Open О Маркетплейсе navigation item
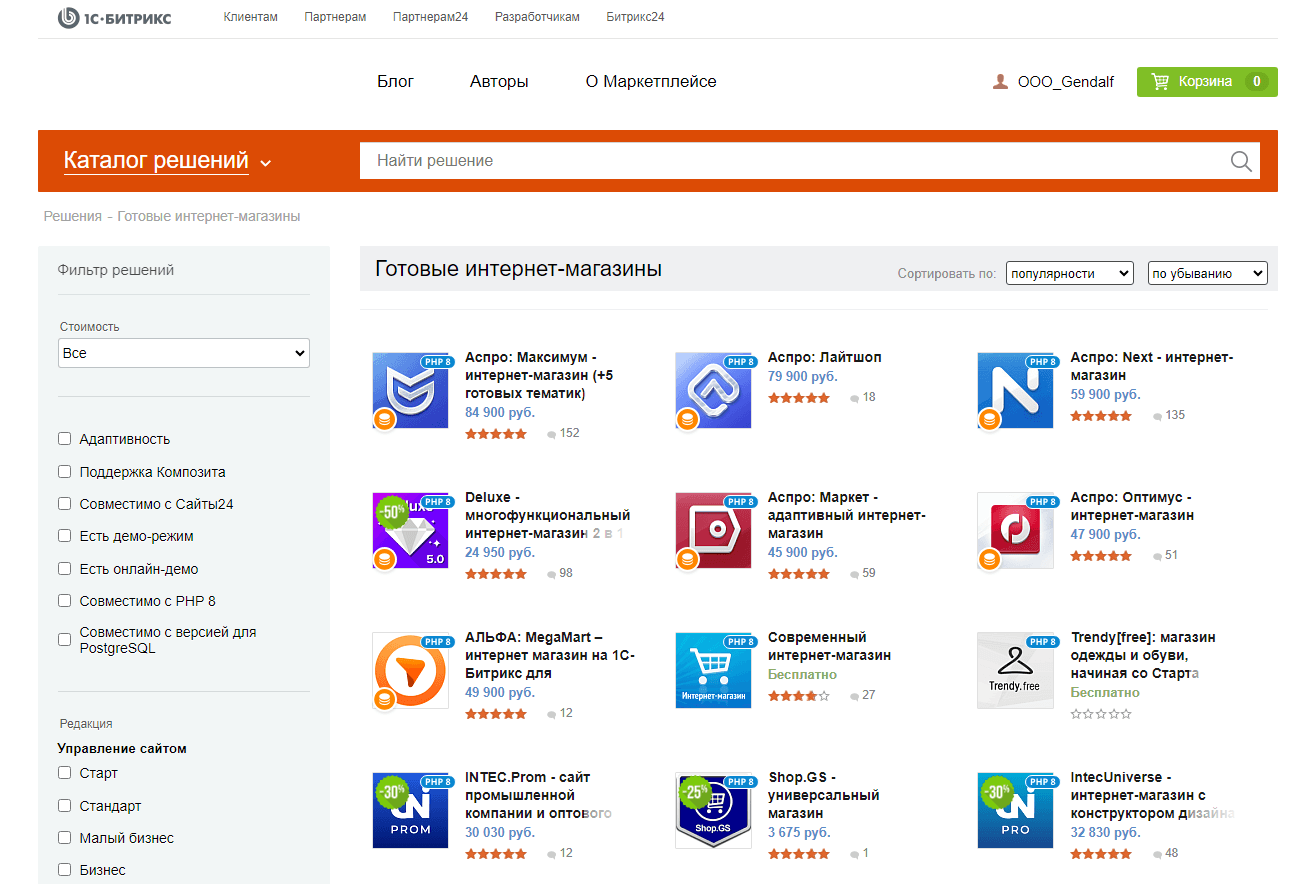The image size is (1310, 884). coord(651,82)
